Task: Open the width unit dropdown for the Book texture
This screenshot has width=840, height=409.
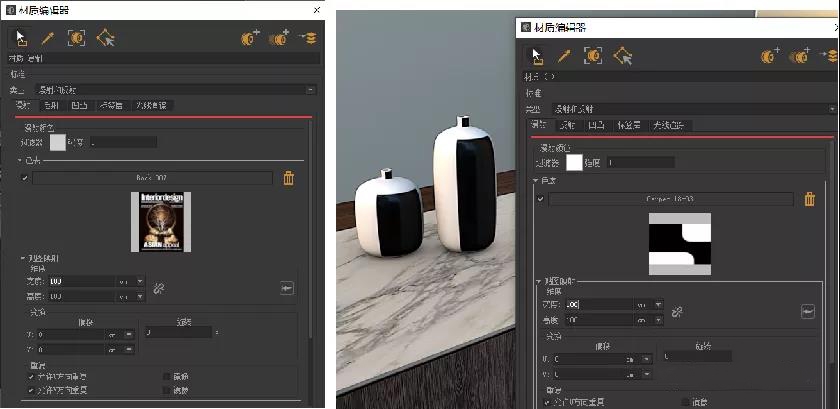Action: pyautogui.click(x=140, y=281)
